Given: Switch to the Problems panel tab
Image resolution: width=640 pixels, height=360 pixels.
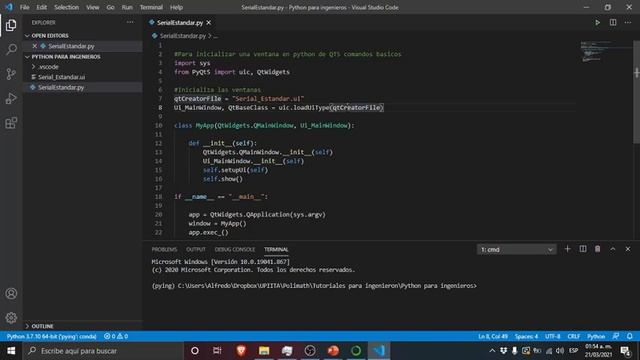Looking at the screenshot, I should [164, 249].
